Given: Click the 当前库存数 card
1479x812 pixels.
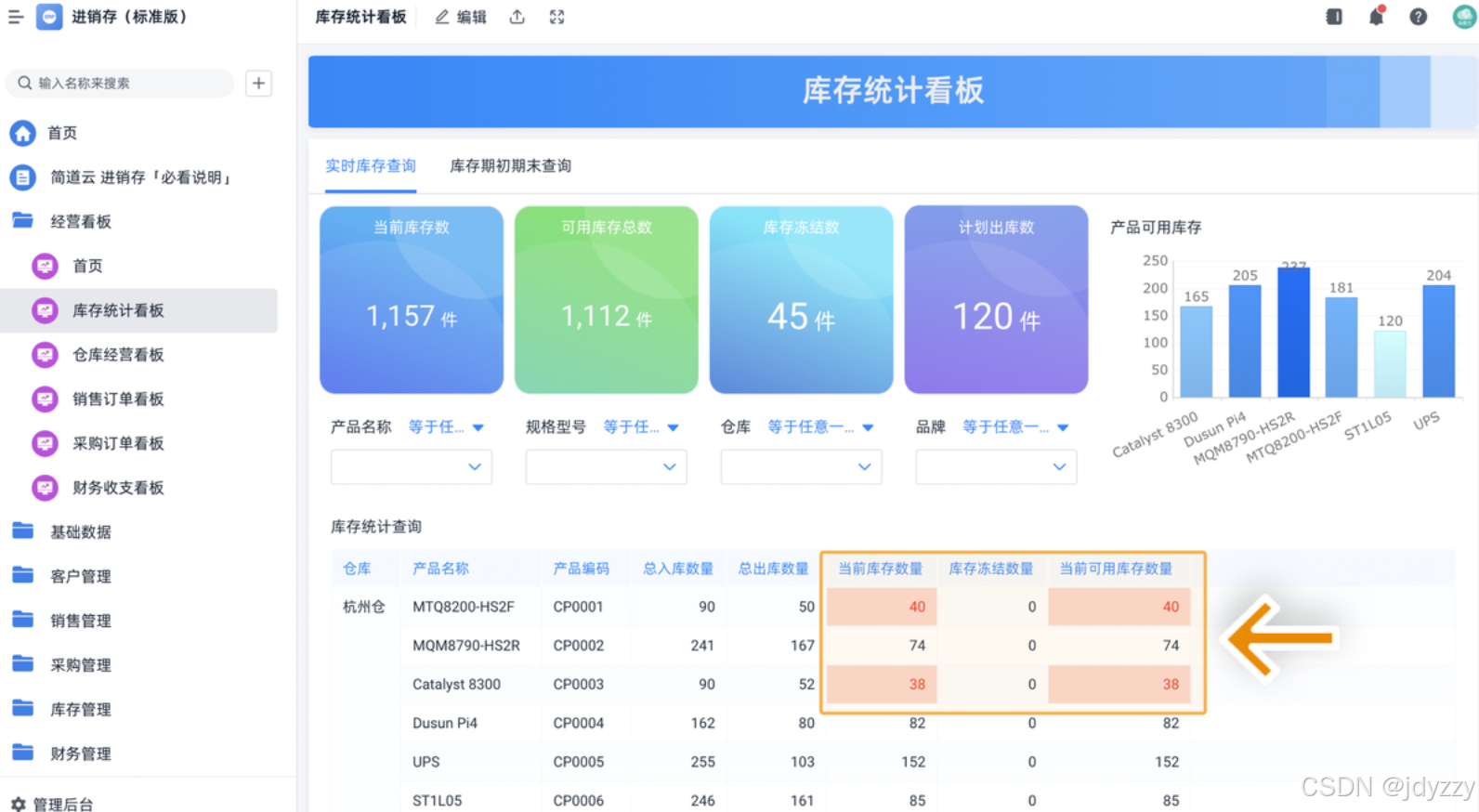Looking at the screenshot, I should pyautogui.click(x=412, y=299).
